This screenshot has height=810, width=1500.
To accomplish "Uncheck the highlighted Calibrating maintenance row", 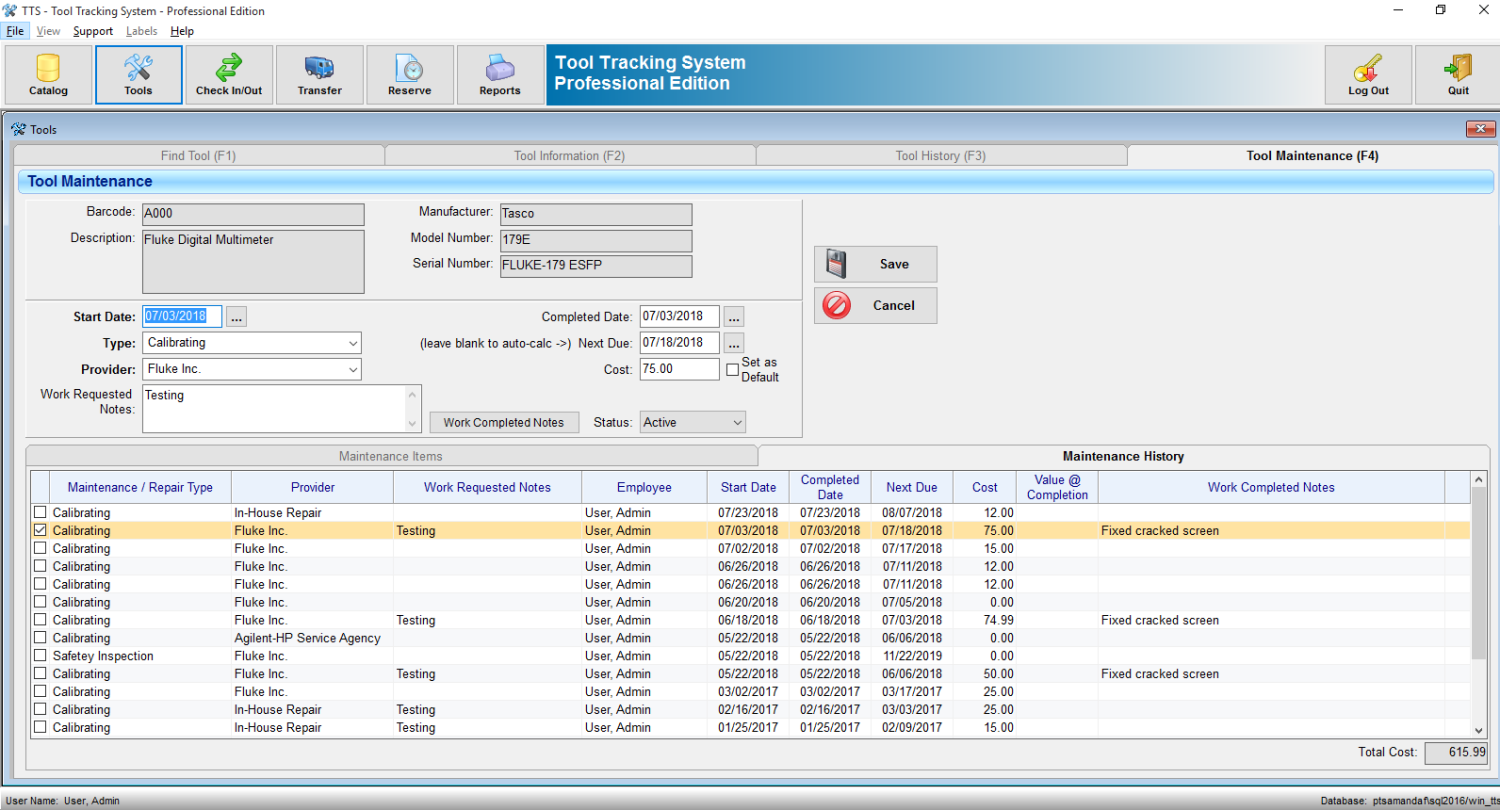I will tap(39, 530).
